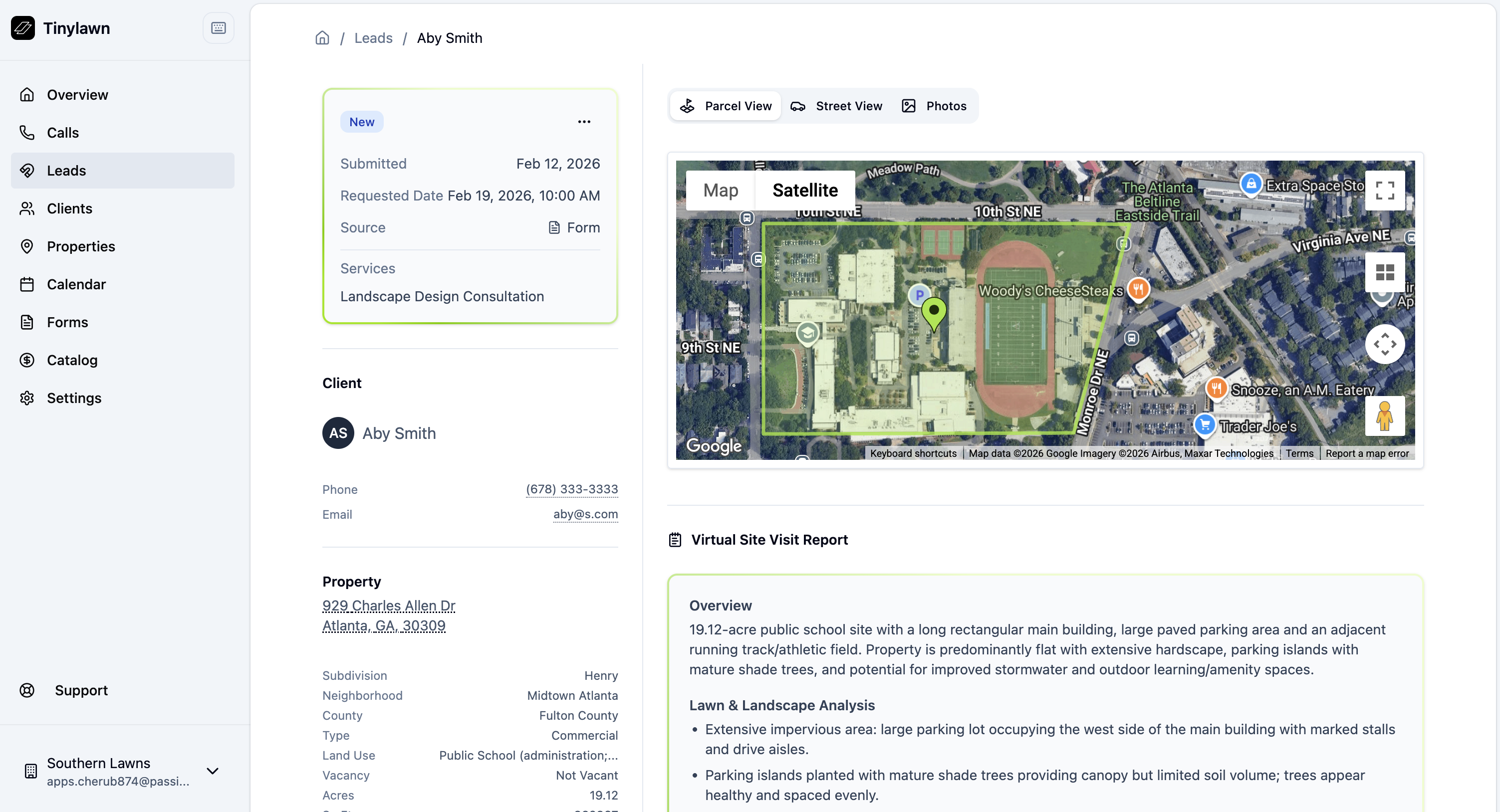
Task: Switch map to Map view
Action: 720,191
